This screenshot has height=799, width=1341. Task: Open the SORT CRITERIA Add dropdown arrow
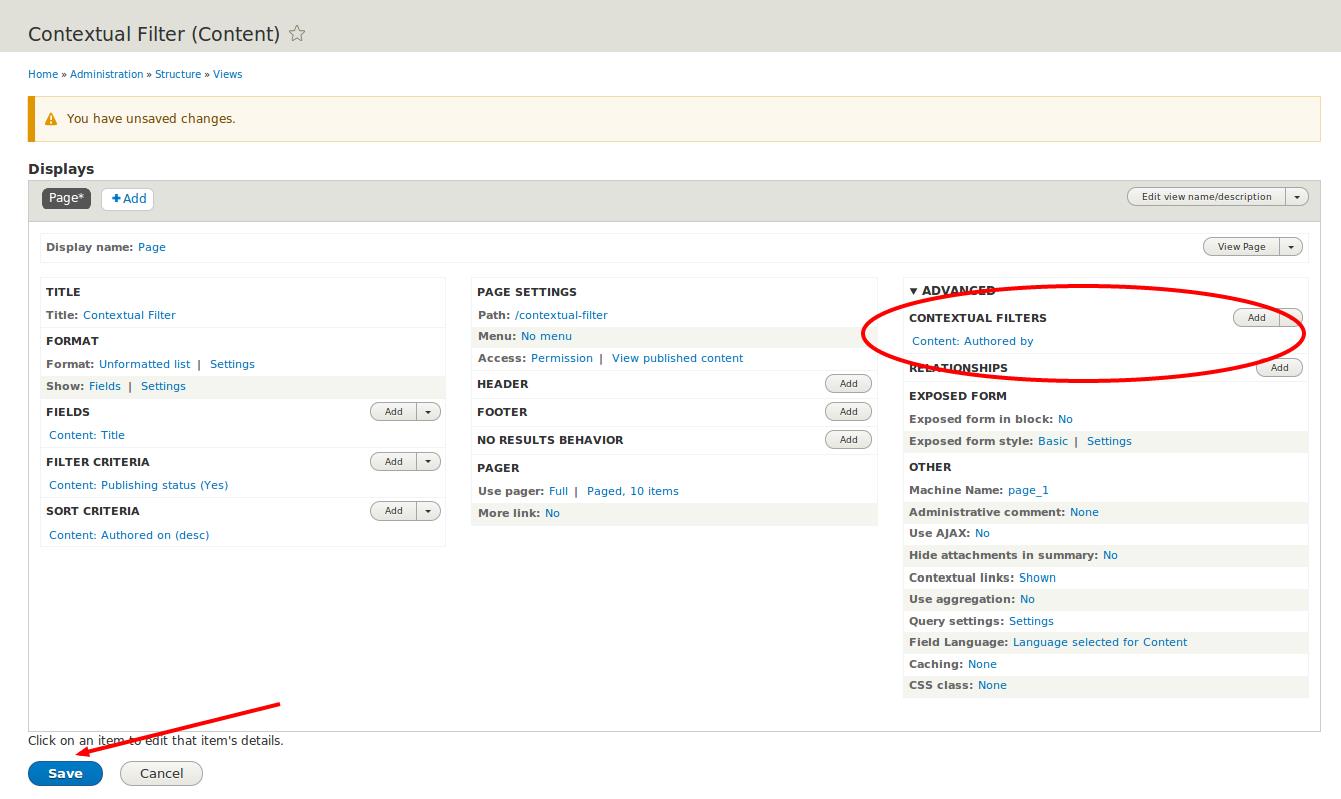pyautogui.click(x=427, y=510)
